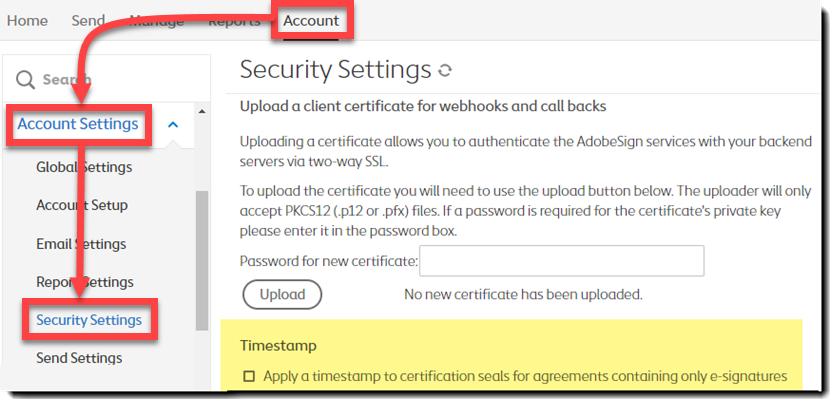Collapse Account Settings with the chevron
Viewport: 830px width, 399px height.
(173, 125)
